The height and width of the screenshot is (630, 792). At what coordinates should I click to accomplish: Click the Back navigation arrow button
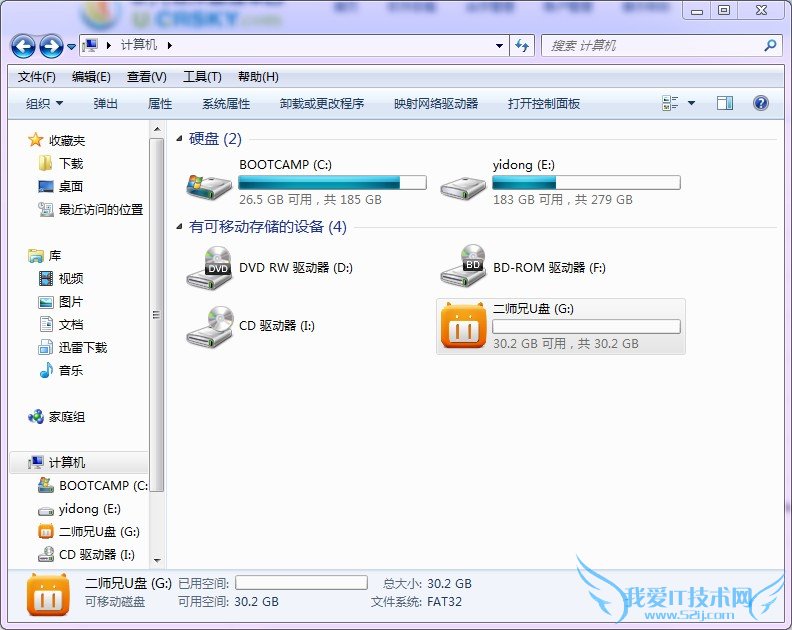click(x=23, y=46)
